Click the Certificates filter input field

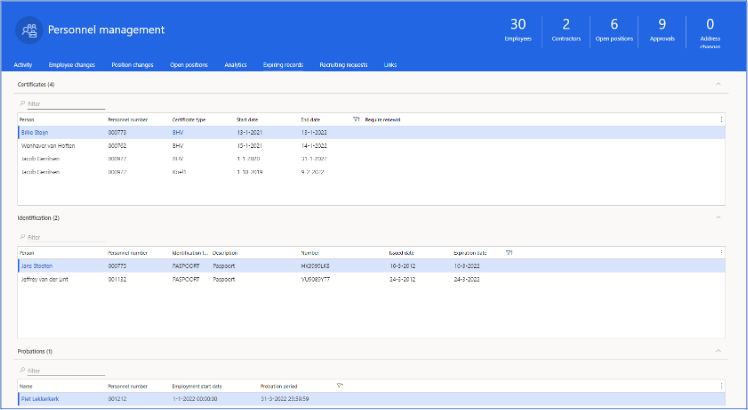pyautogui.click(x=66, y=104)
